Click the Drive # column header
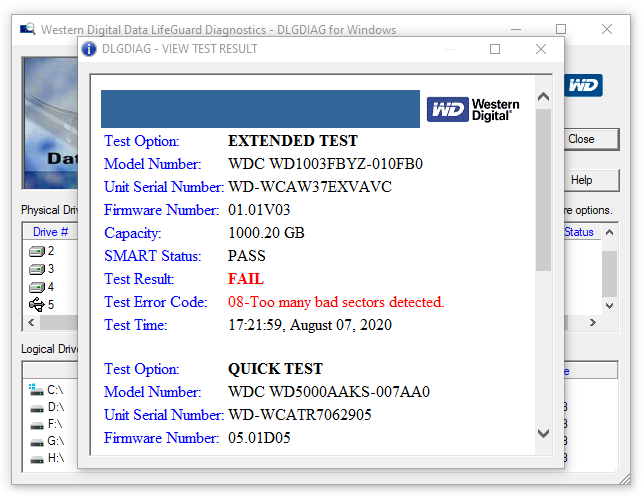This screenshot has height=496, width=644. tap(50, 232)
